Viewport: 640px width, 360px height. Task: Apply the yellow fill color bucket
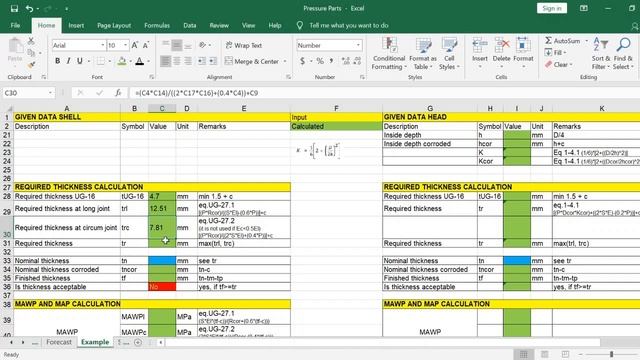coord(122,61)
